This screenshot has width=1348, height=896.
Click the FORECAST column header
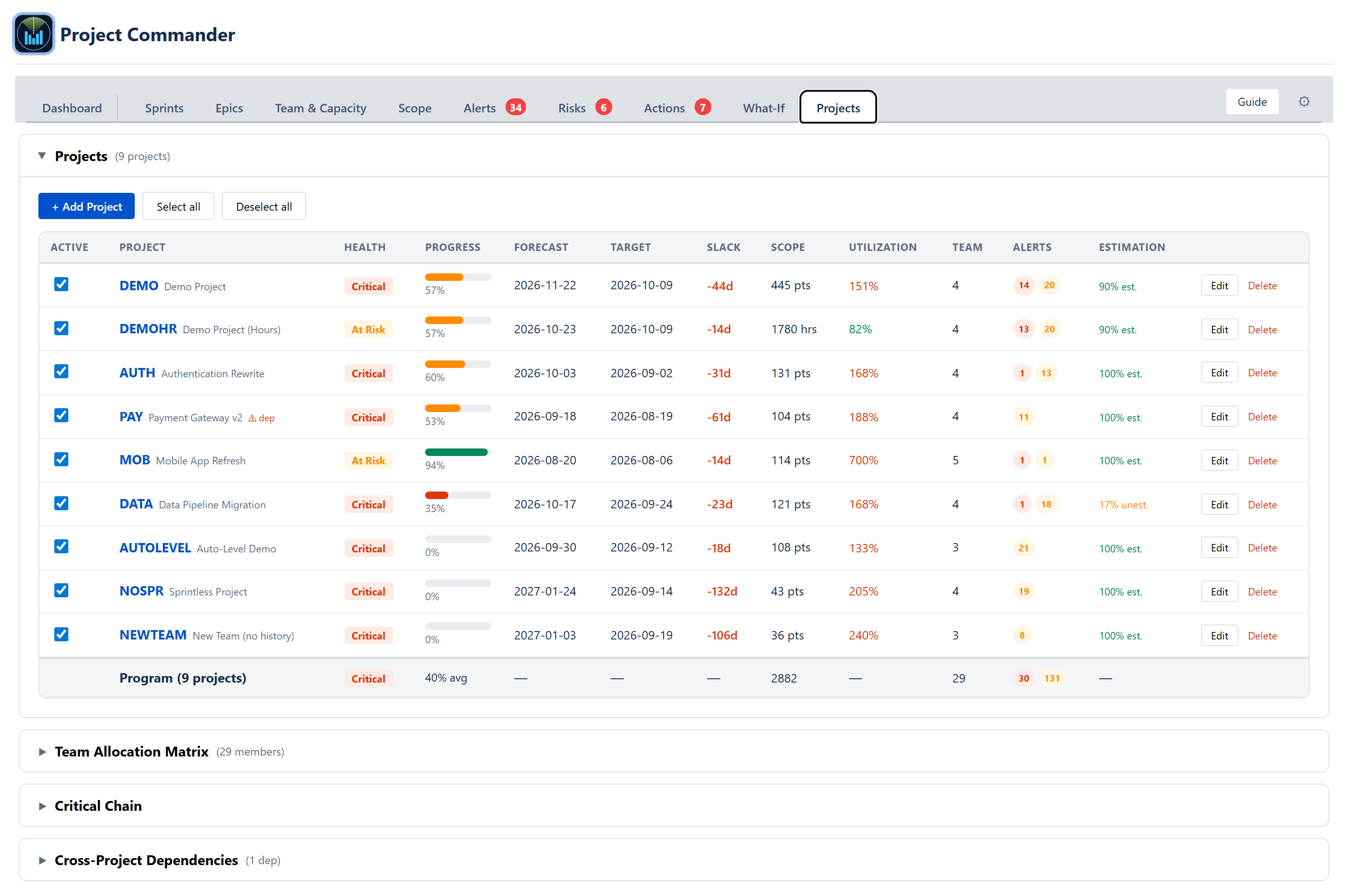541,247
